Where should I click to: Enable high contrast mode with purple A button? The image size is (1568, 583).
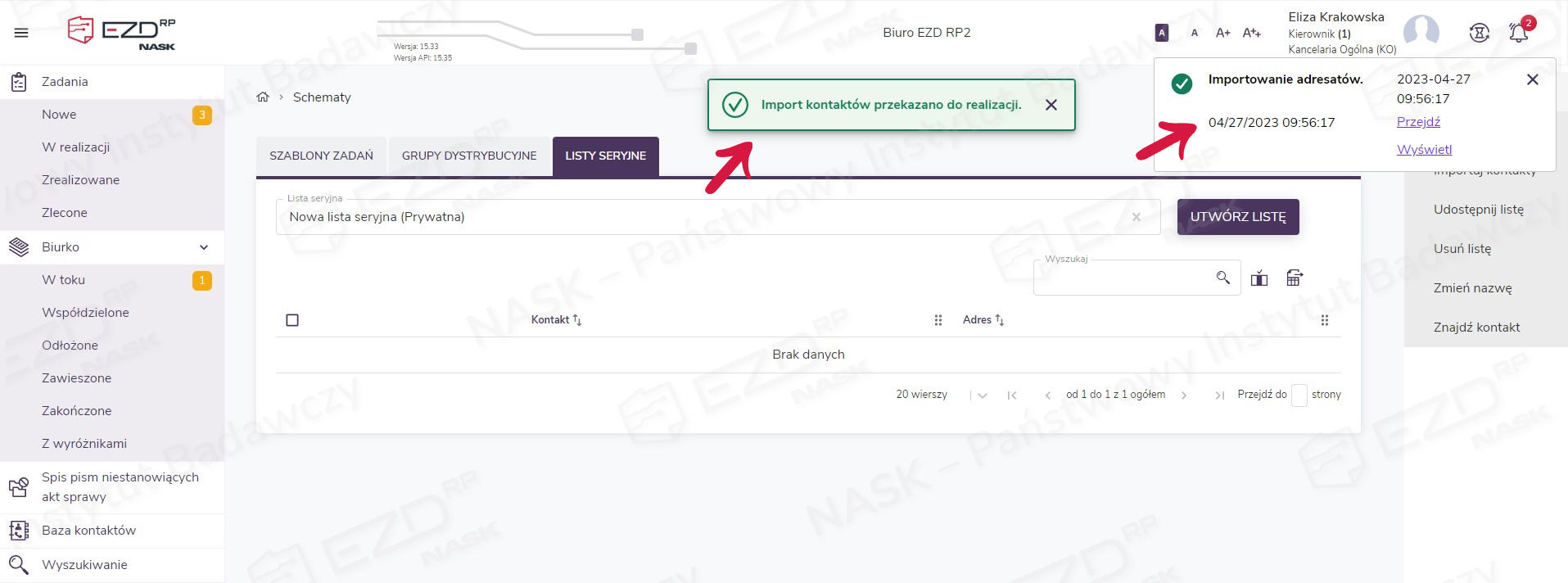1161,33
